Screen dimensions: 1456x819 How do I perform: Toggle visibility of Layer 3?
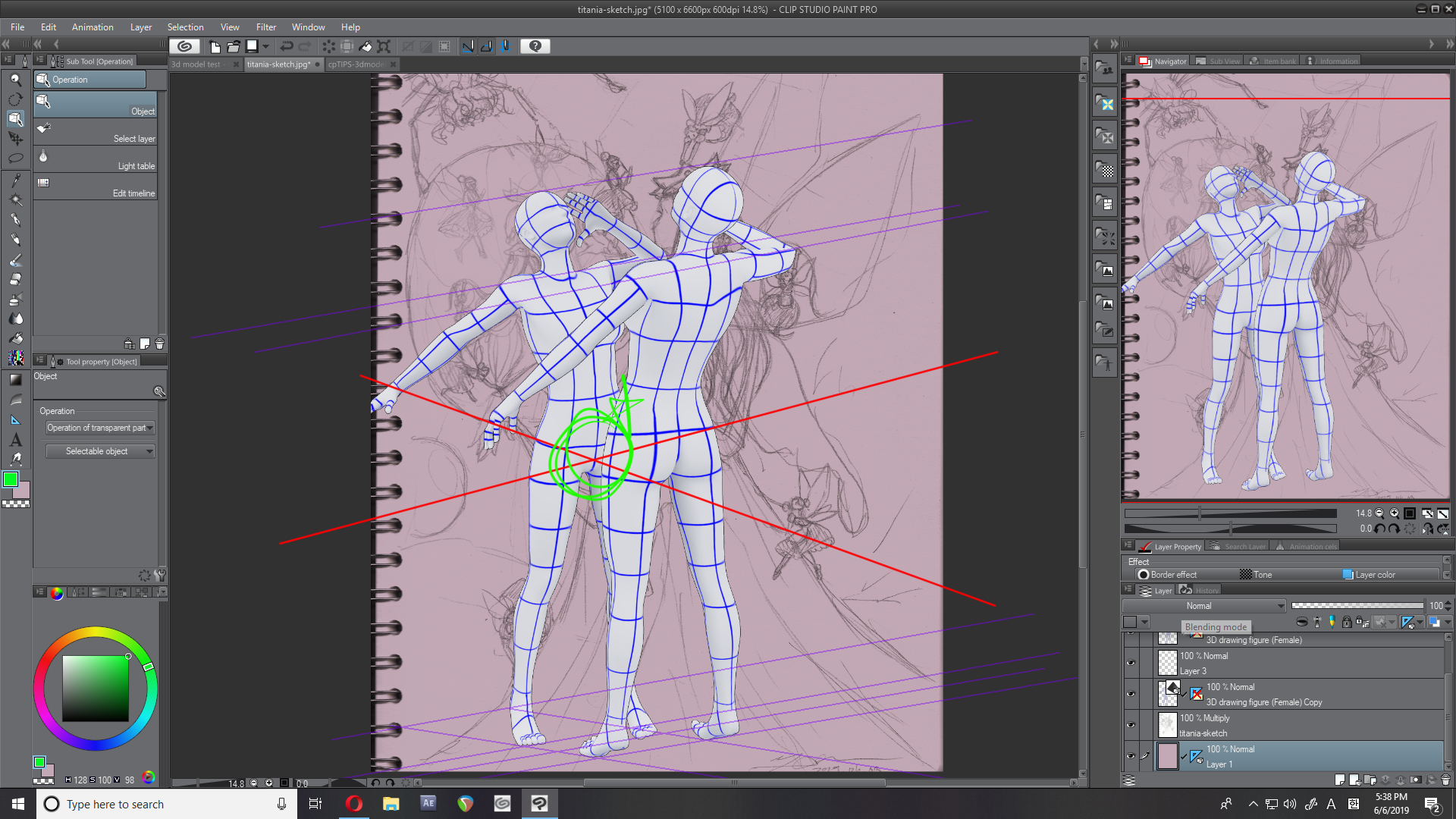click(x=1131, y=662)
